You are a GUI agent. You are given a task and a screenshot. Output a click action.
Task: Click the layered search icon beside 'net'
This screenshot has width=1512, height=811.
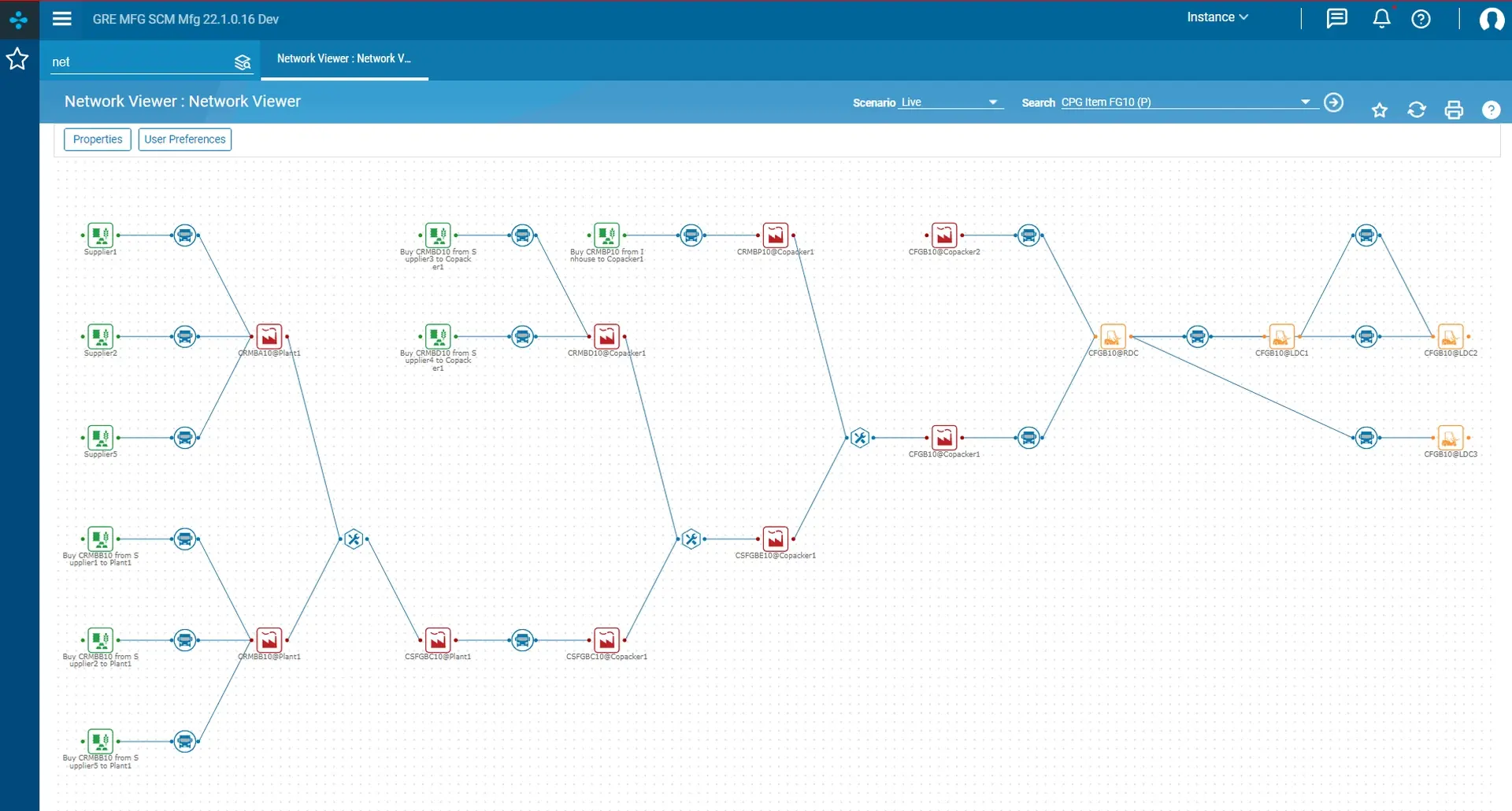point(243,62)
